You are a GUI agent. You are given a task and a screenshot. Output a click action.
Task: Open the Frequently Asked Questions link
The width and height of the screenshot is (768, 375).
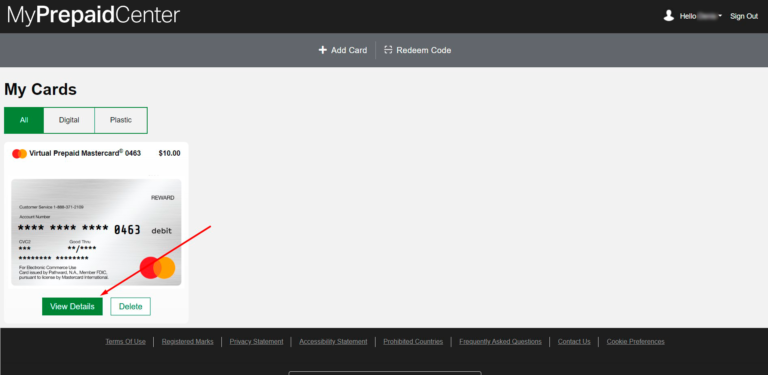point(500,342)
